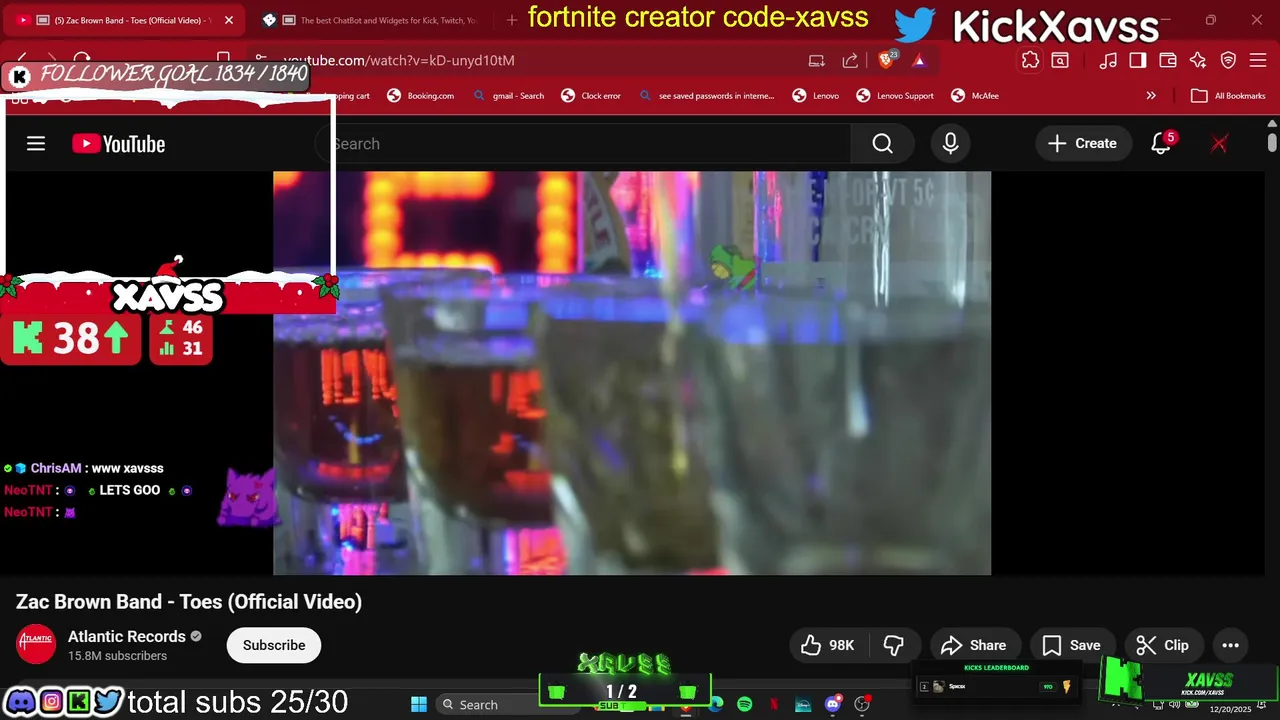This screenshot has width=1280, height=720.
Task: Click the Create button on YouTube
Action: coord(1083,144)
